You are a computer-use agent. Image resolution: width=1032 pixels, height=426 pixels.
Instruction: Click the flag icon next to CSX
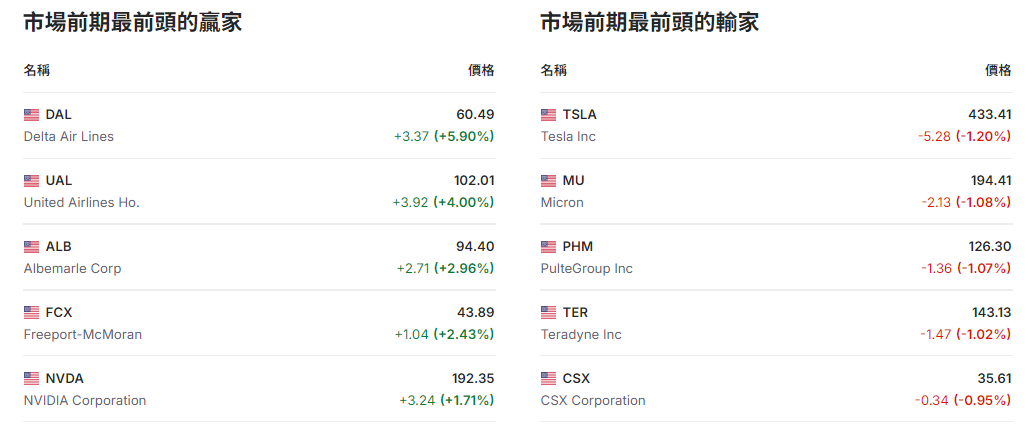coord(548,379)
